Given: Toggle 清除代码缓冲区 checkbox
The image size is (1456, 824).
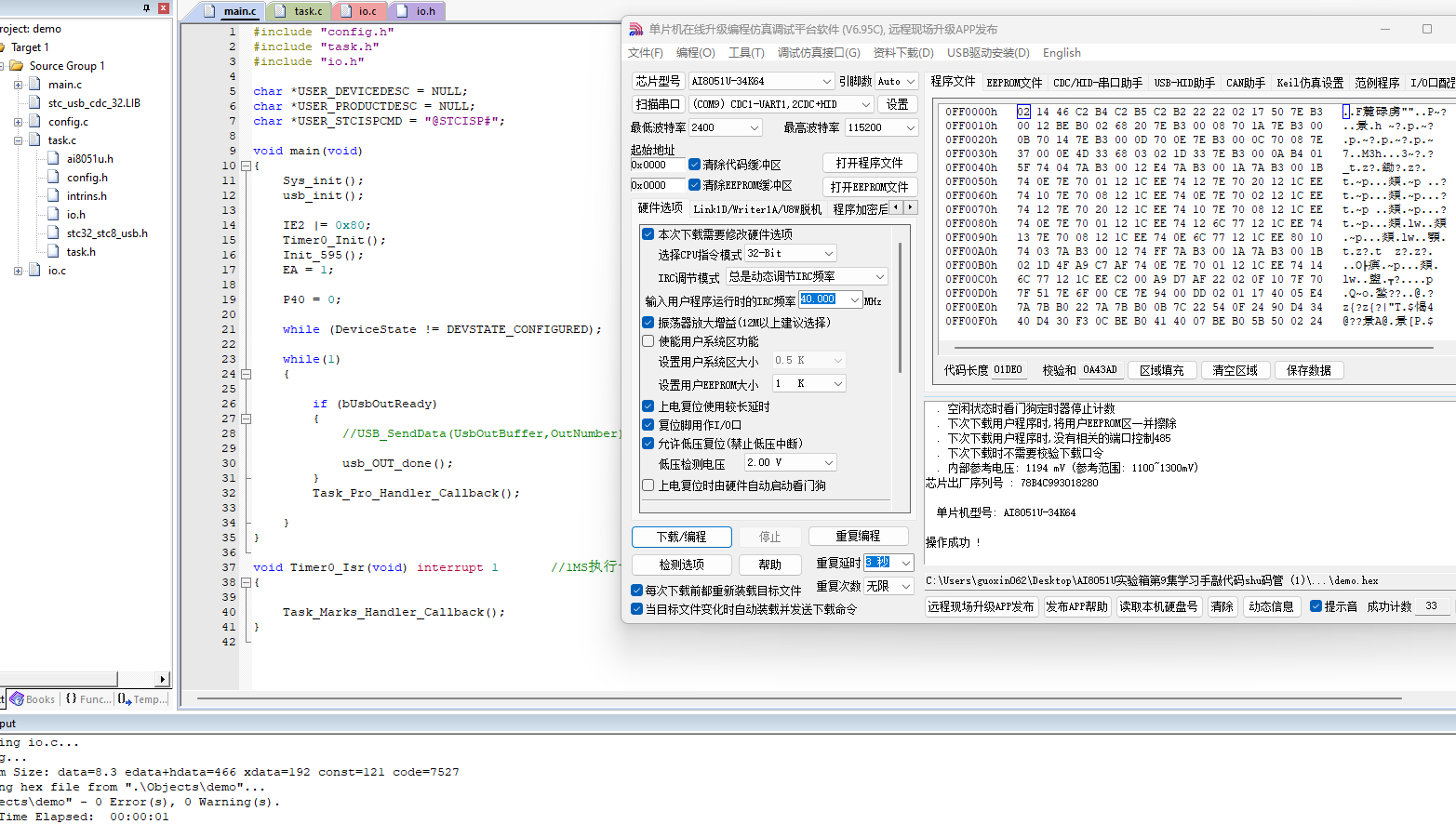Looking at the screenshot, I should [x=694, y=164].
